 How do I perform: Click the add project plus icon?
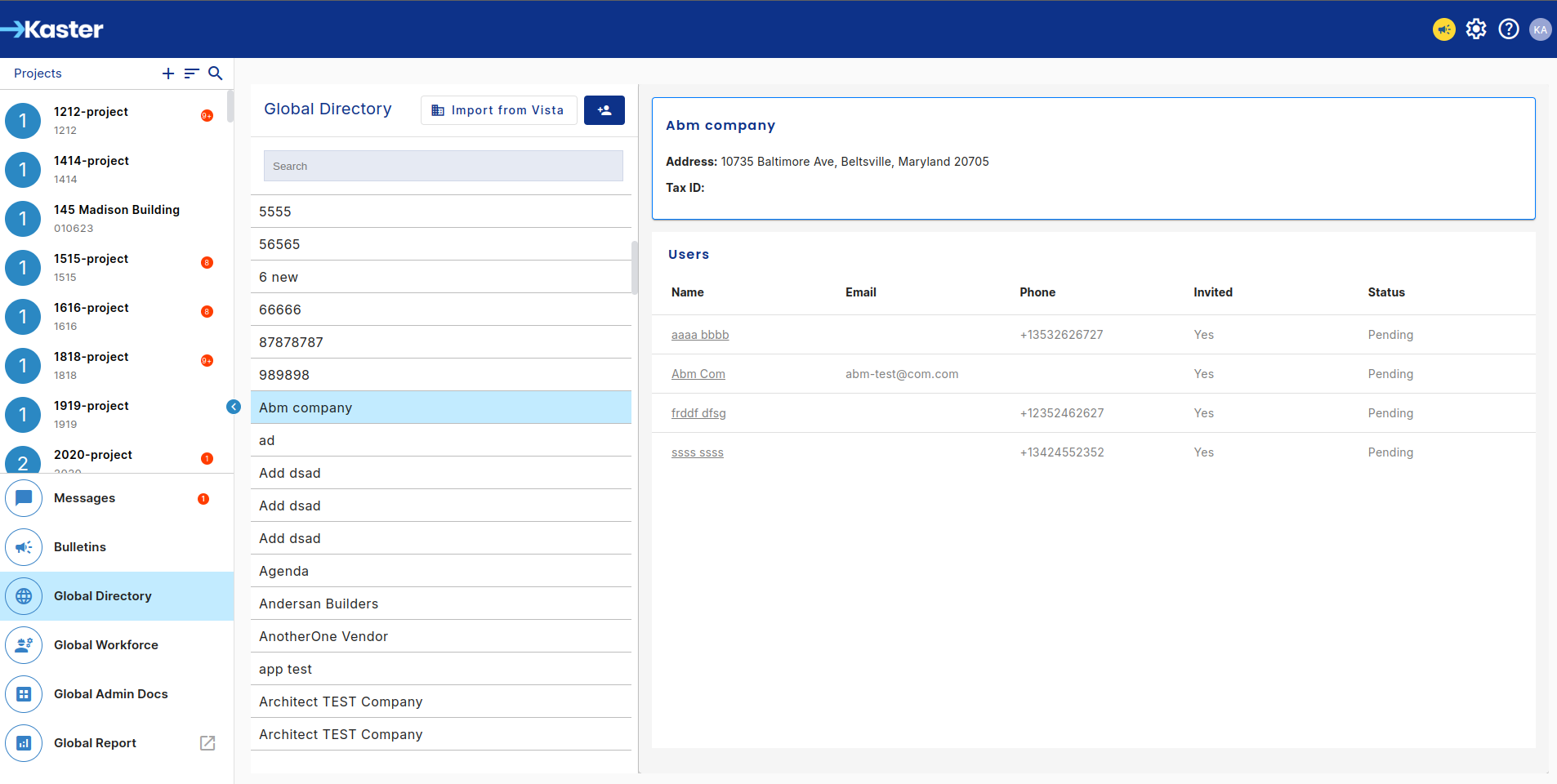(168, 73)
